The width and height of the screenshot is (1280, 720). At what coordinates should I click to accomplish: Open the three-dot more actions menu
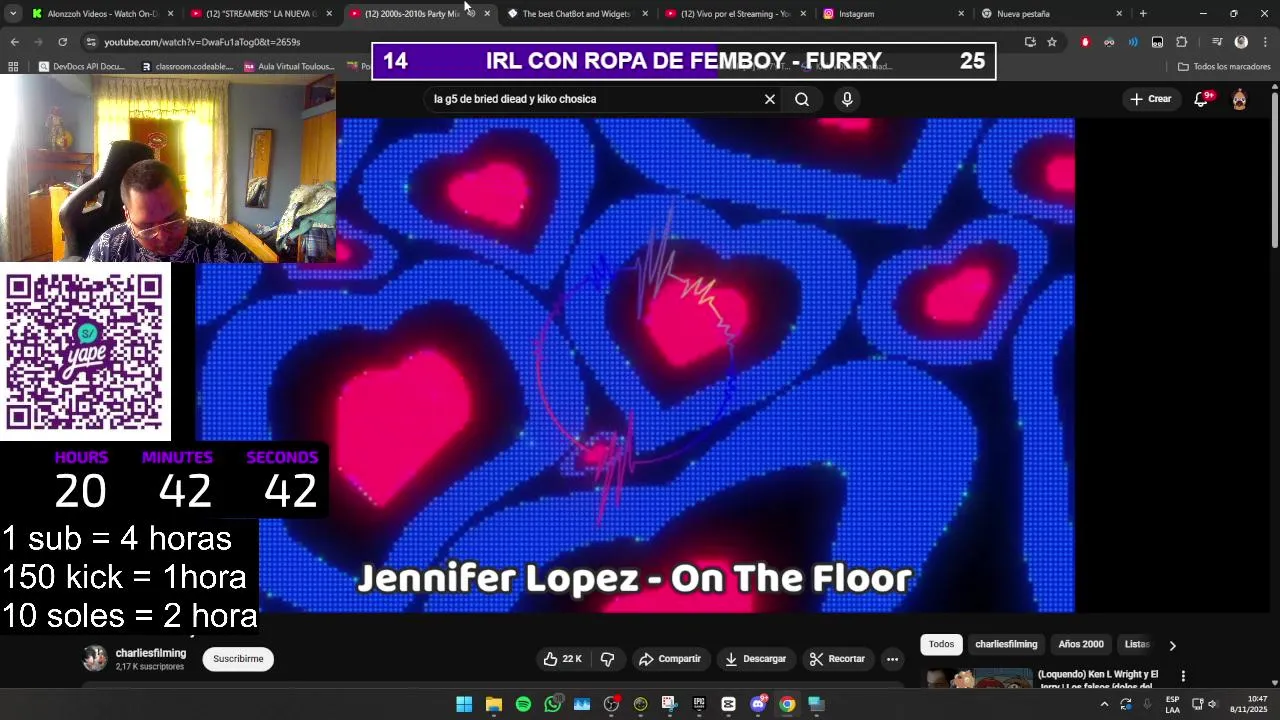pos(892,659)
